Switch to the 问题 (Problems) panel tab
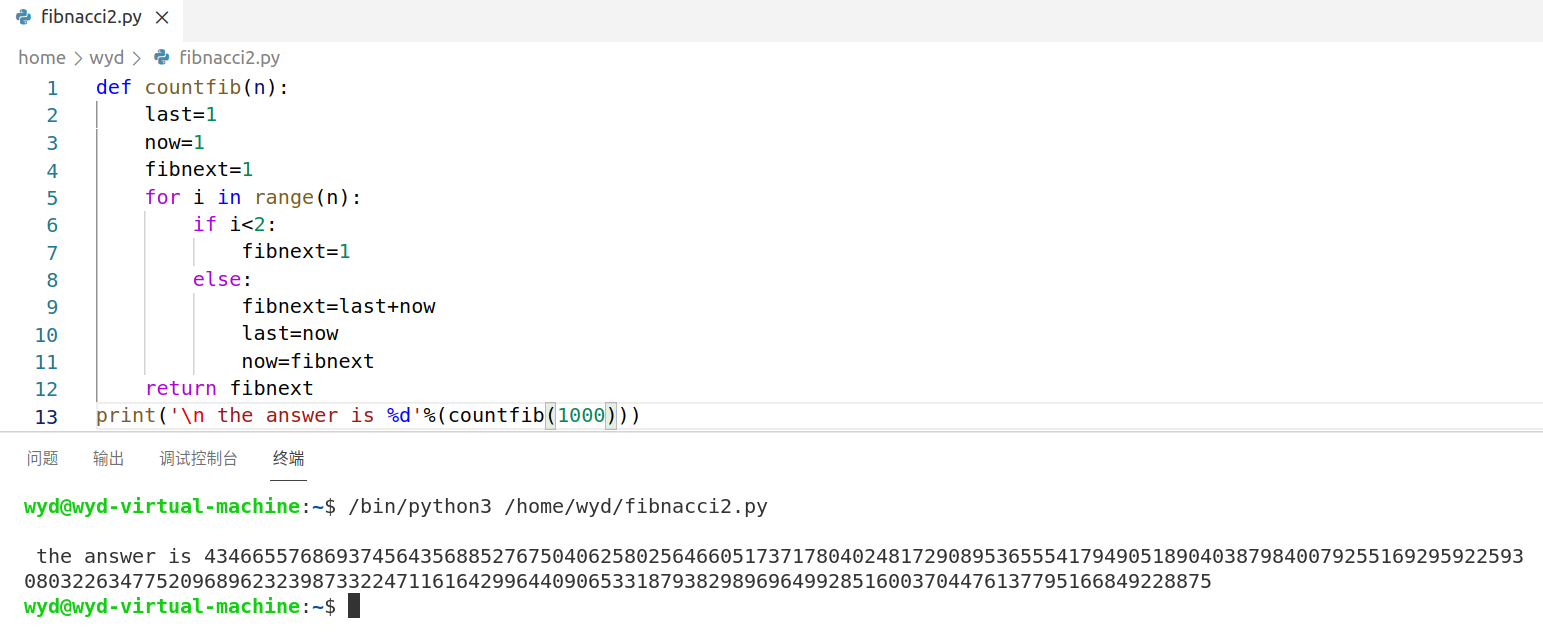Viewport: 1543px width, 639px height. coord(43,458)
